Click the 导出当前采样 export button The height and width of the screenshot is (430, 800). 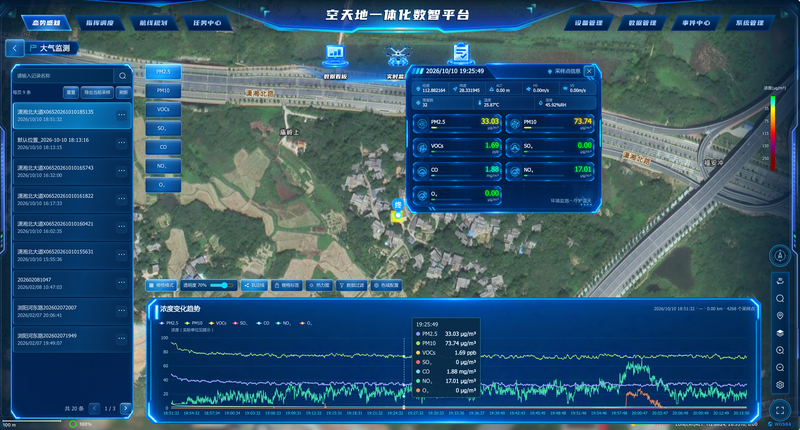pos(97,92)
